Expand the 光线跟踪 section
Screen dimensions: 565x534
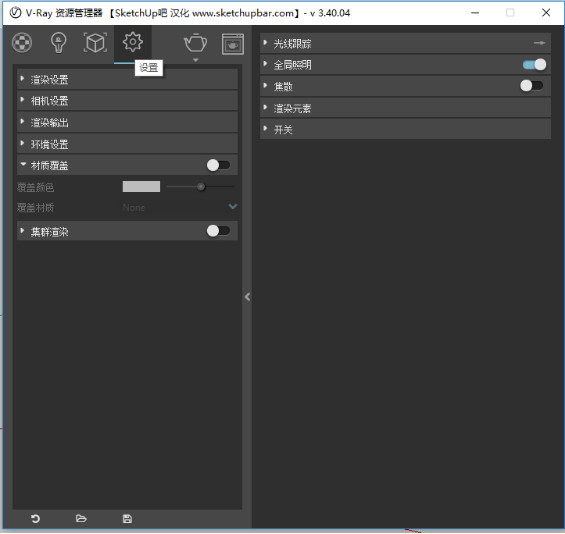pyautogui.click(x=405, y=43)
